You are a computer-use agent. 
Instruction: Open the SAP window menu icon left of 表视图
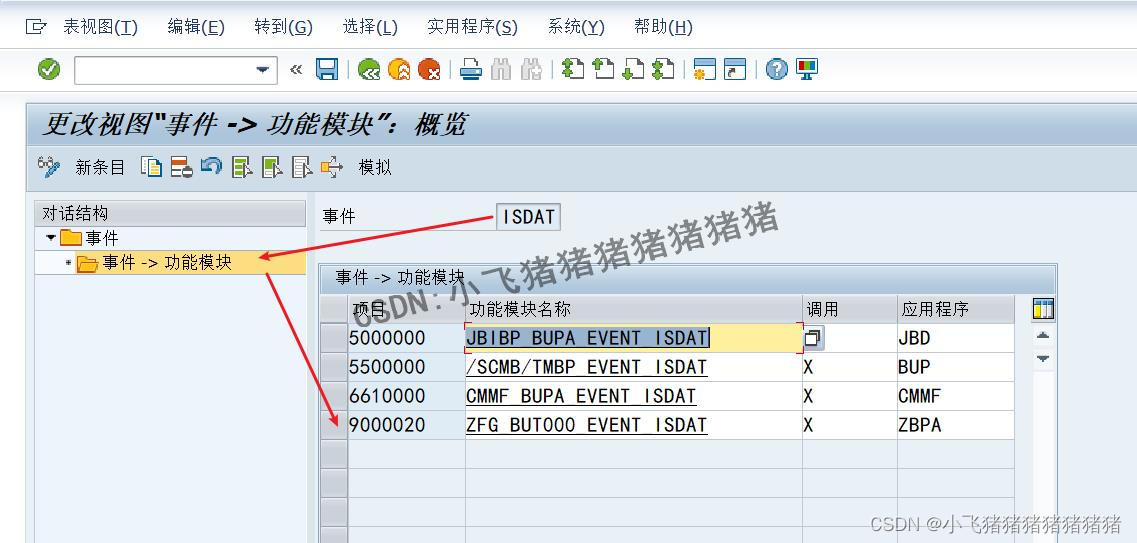(x=36, y=28)
